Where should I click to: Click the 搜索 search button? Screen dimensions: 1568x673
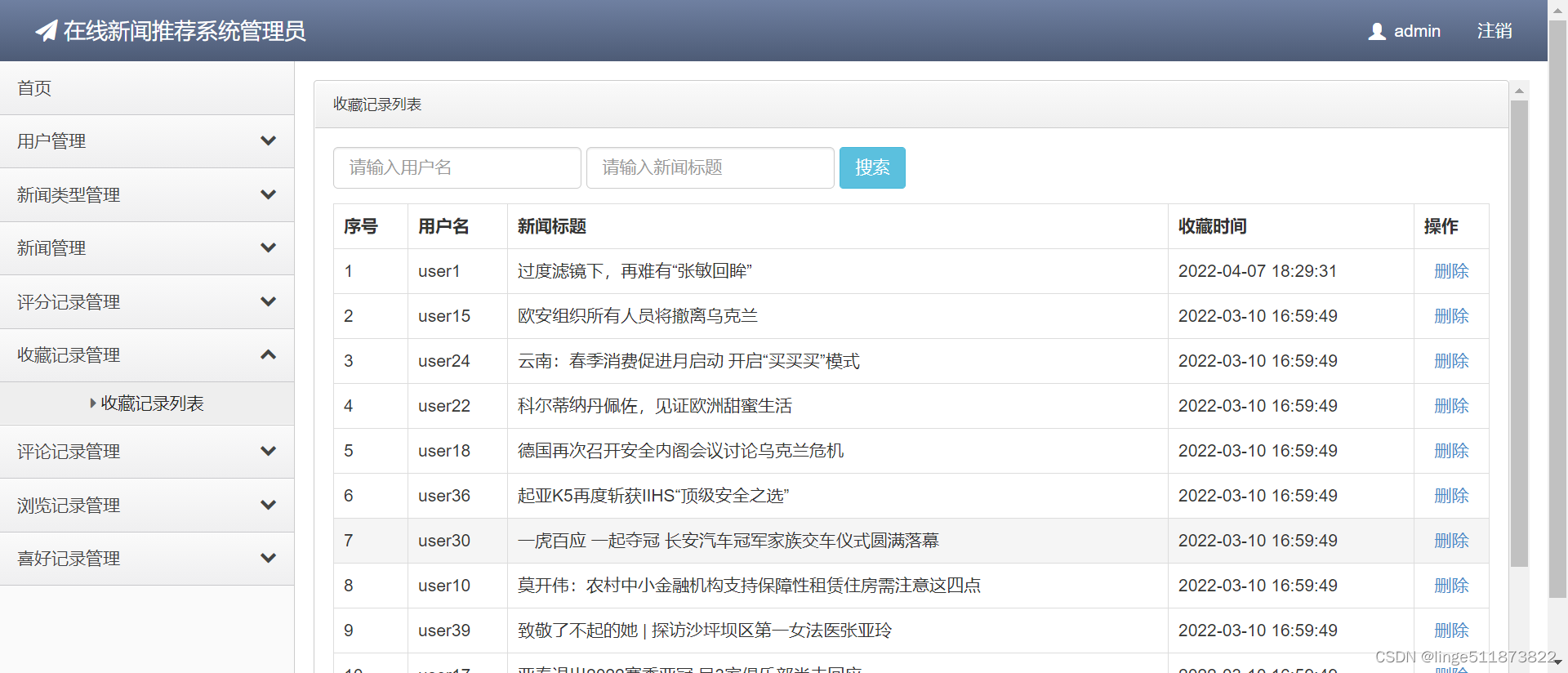[872, 167]
